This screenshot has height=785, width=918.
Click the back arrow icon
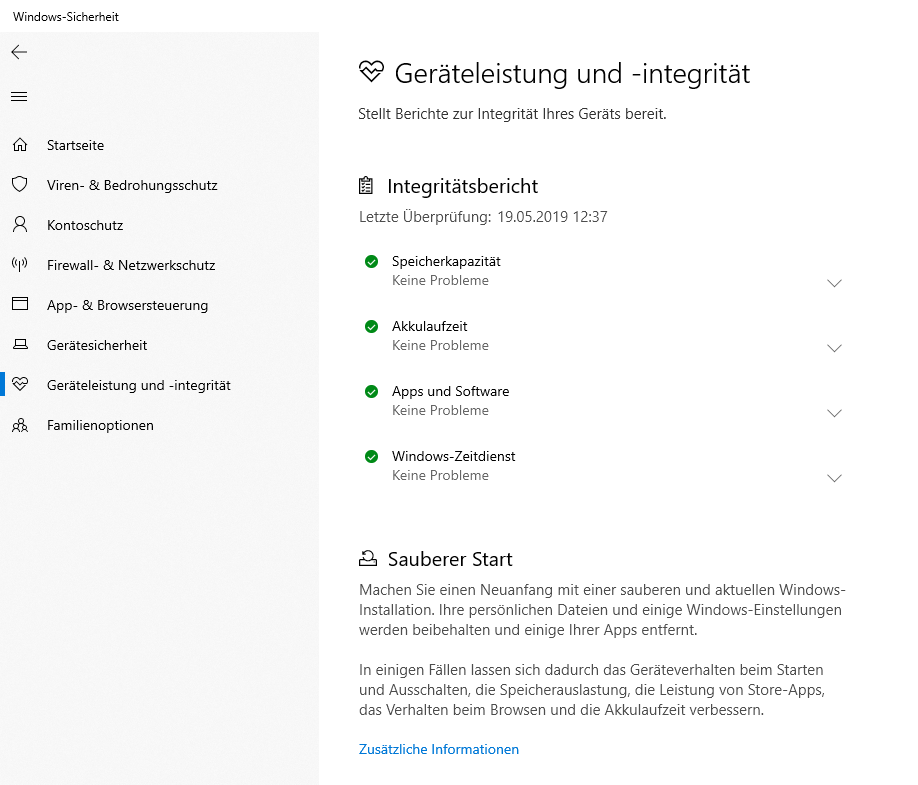pos(19,52)
